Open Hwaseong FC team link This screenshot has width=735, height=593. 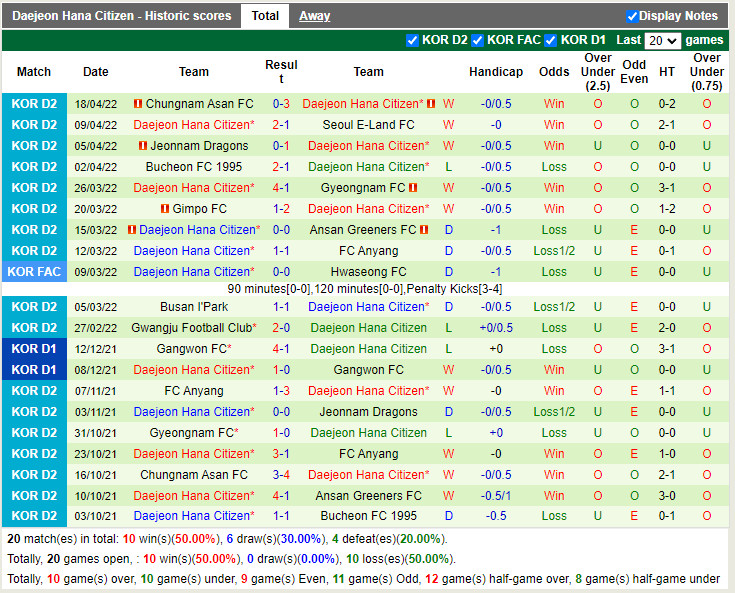(x=368, y=272)
